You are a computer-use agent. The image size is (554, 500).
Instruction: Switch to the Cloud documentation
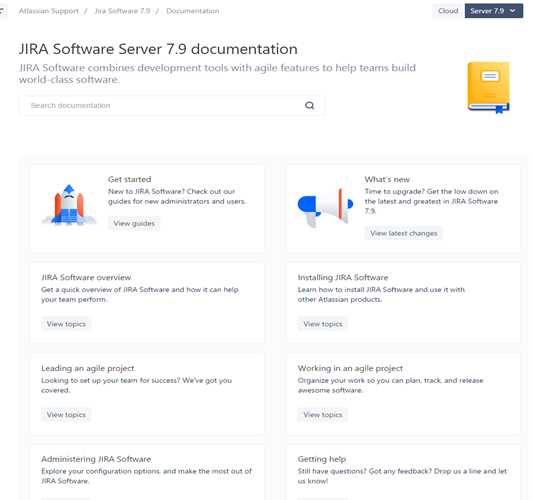[448, 11]
